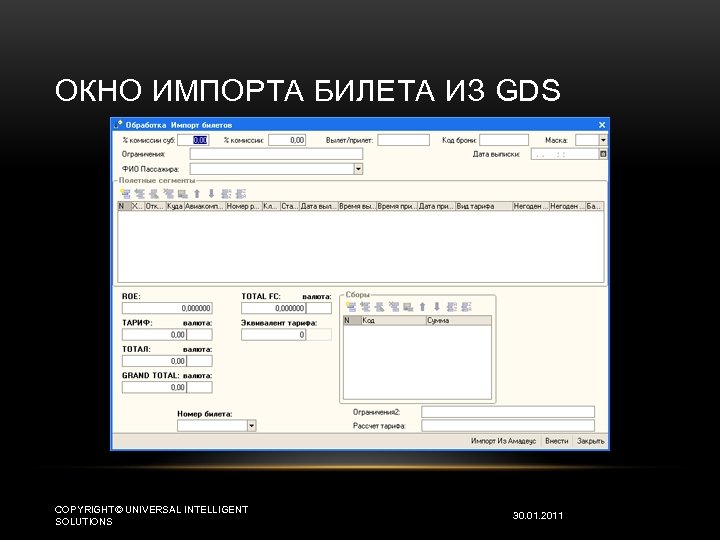Move Сборы row up with arrow icon
720x540 pixels.
pyautogui.click(x=422, y=307)
